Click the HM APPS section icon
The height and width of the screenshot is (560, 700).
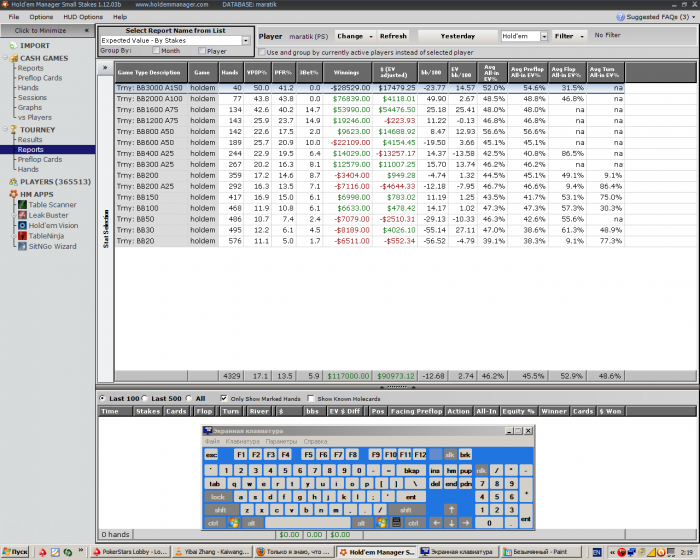[13, 194]
